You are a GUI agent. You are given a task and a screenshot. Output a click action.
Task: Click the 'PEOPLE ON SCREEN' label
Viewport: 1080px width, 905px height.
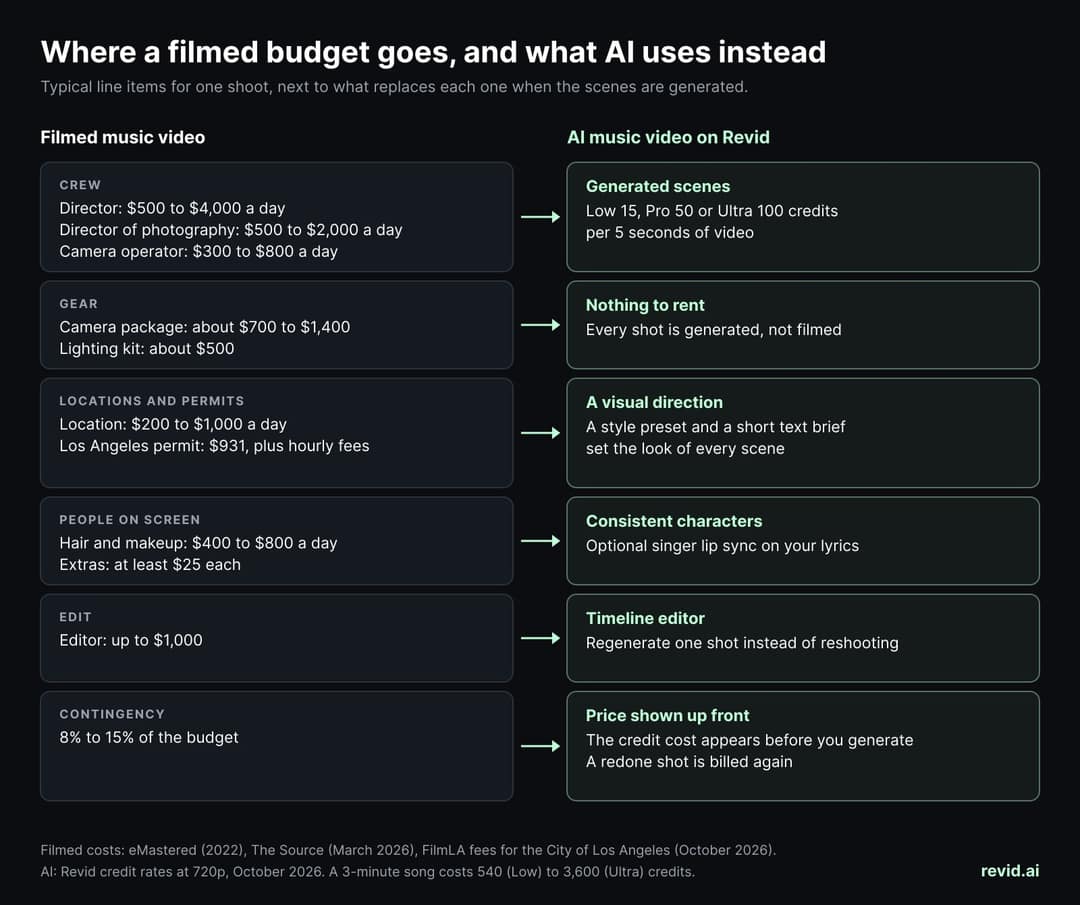(129, 520)
